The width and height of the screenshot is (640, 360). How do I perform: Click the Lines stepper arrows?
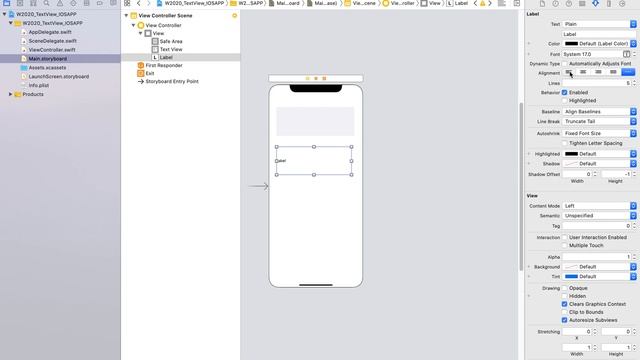[x=634, y=83]
